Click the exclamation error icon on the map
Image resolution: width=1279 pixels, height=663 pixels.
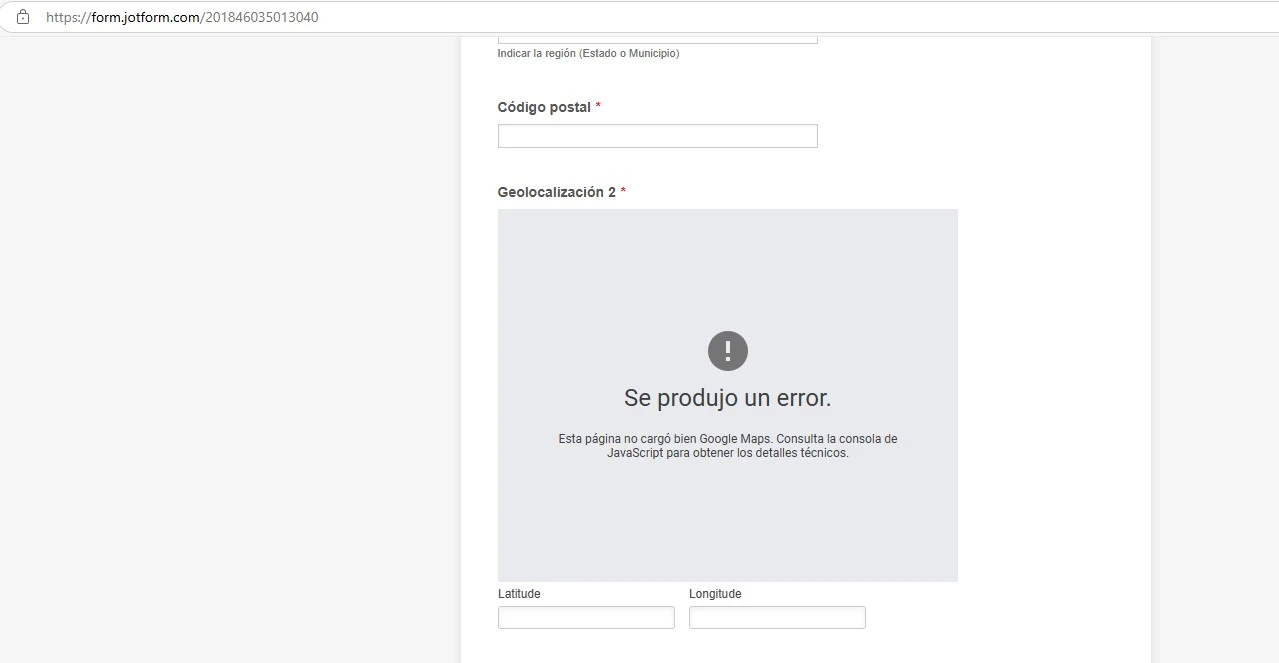pos(727,351)
